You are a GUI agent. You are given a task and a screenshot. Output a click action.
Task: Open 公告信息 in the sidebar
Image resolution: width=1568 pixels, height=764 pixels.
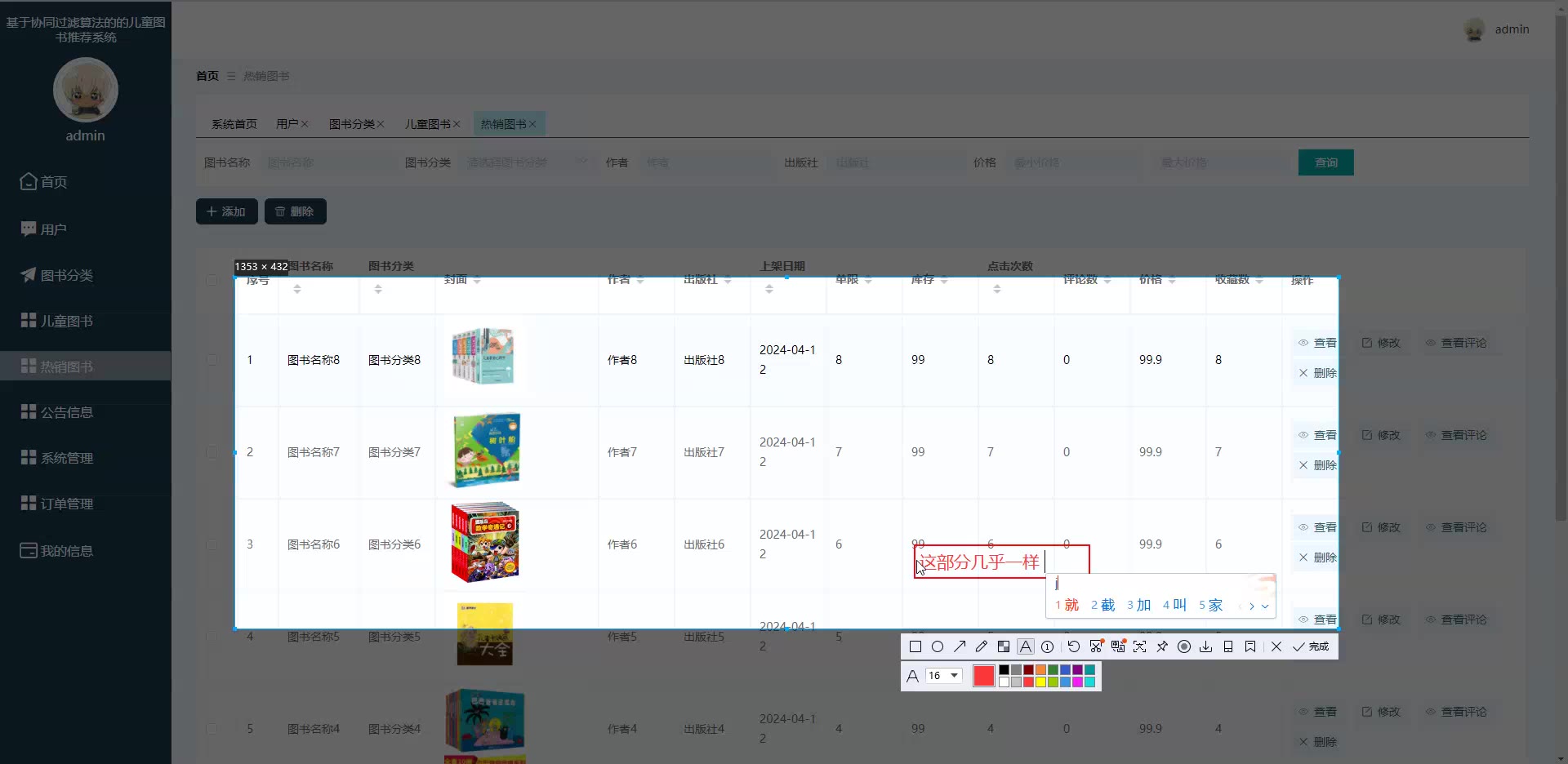pos(86,412)
